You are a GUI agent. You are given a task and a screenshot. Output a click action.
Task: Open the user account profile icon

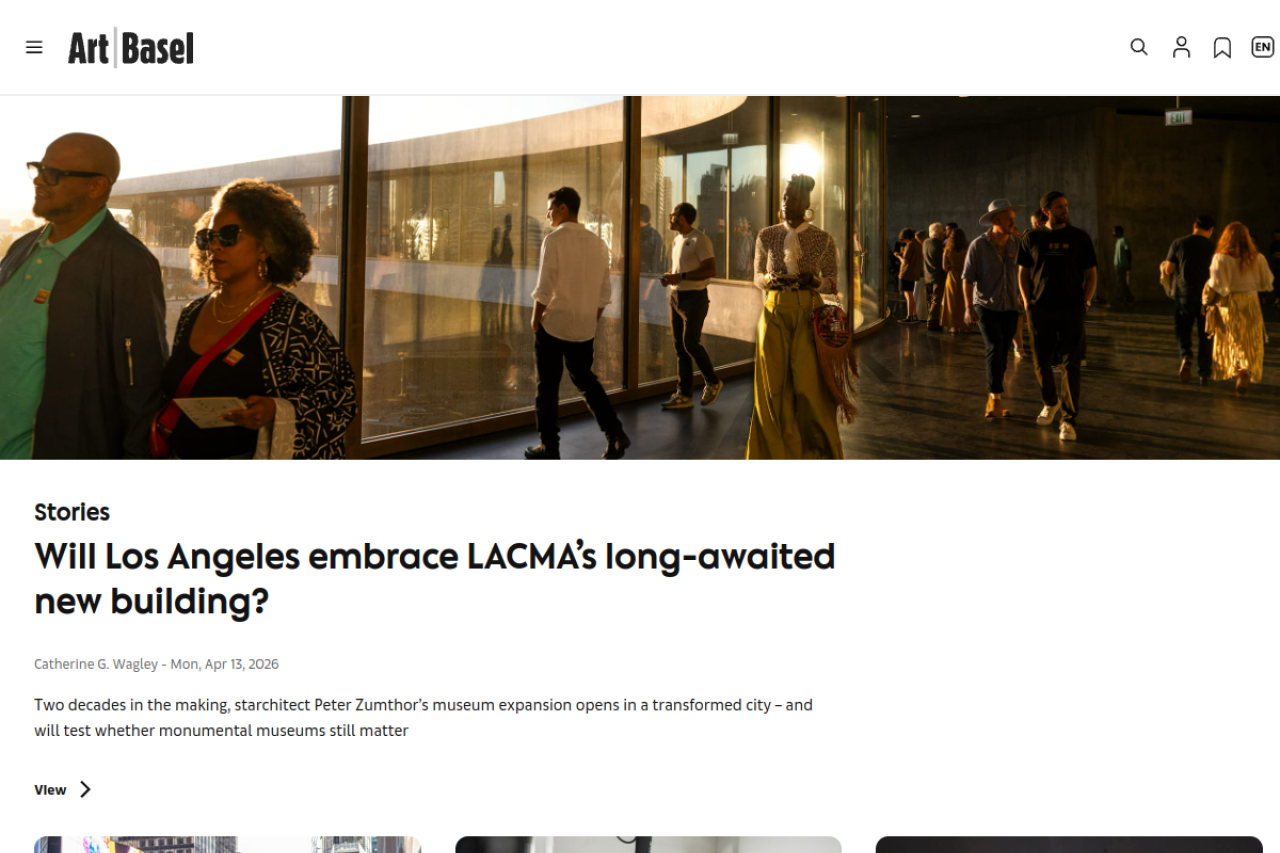coord(1181,47)
